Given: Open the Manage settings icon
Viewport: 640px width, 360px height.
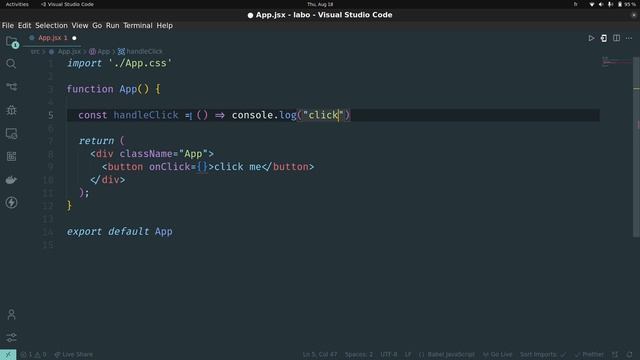Looking at the screenshot, I should click(11, 337).
